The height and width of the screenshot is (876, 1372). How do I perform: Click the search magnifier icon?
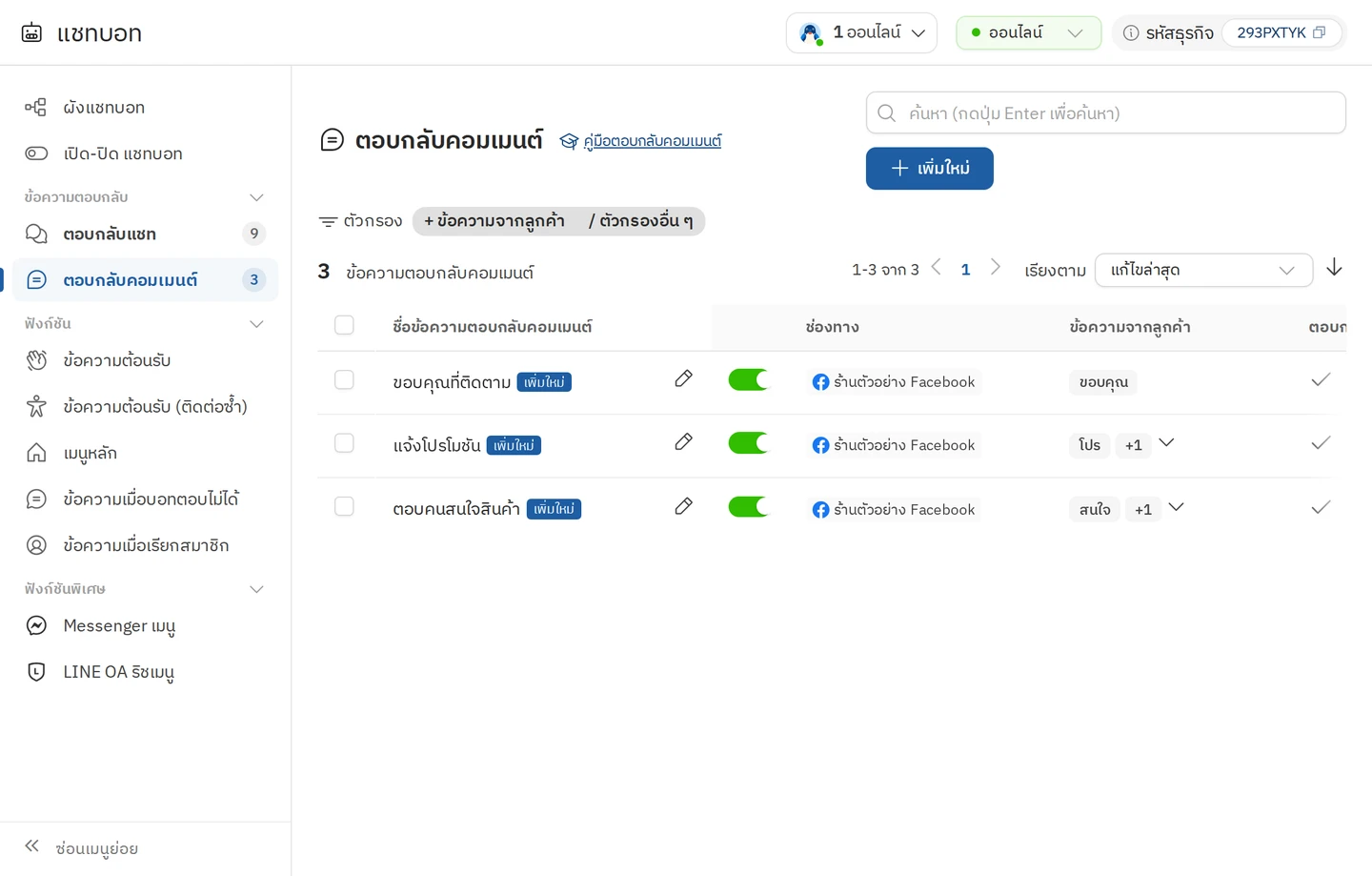[x=886, y=113]
